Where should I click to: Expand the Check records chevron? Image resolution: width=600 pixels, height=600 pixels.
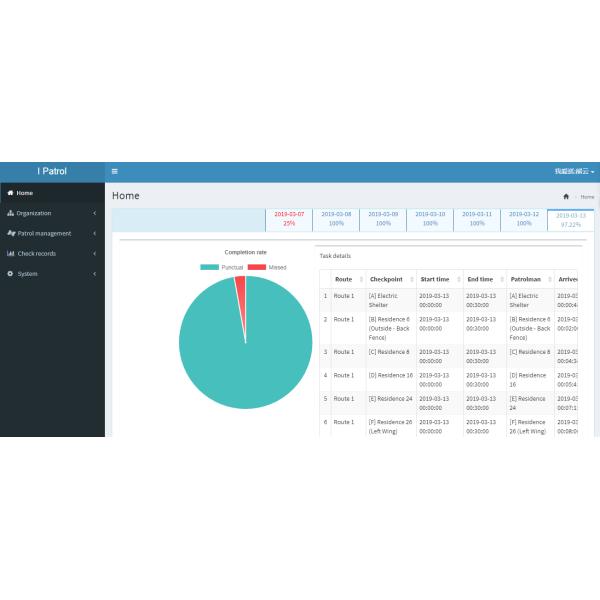(x=95, y=253)
